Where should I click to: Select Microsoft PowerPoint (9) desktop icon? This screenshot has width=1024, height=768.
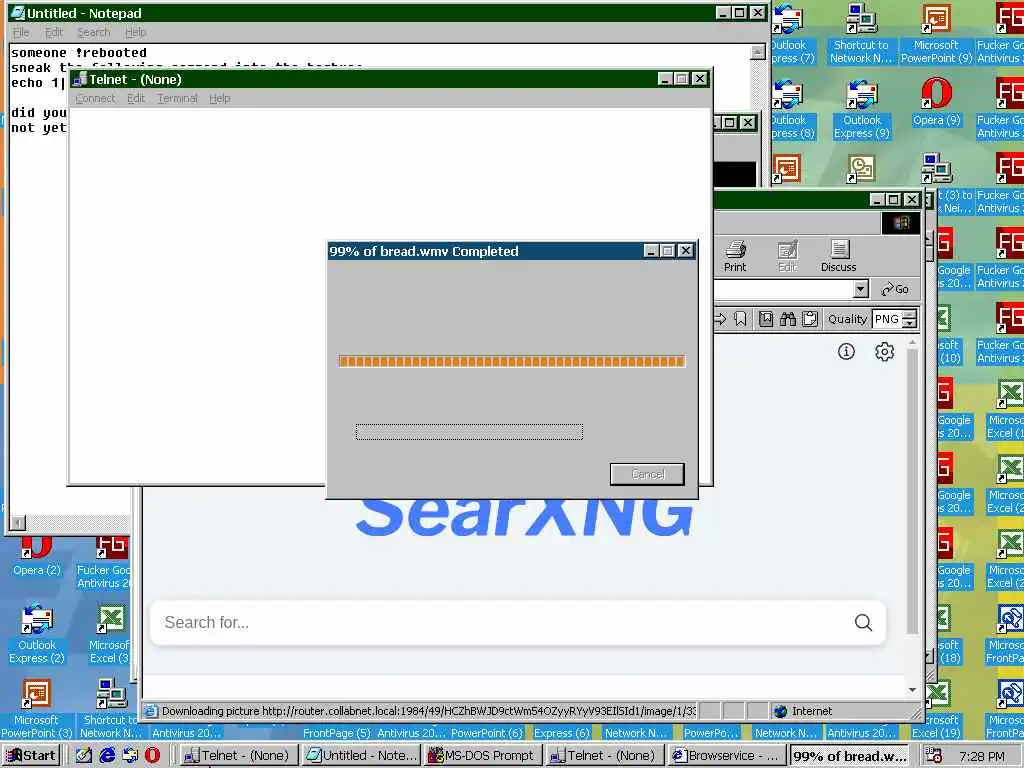pyautogui.click(x=936, y=34)
